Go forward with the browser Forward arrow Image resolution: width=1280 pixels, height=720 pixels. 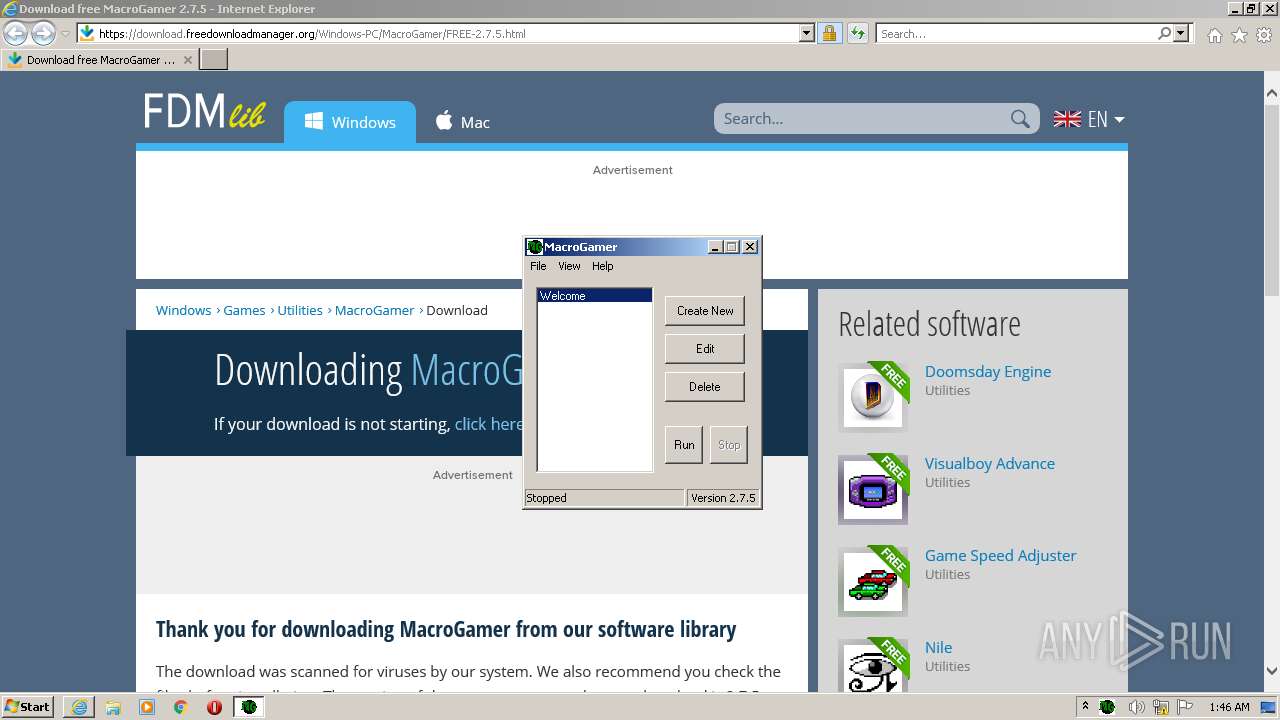[x=43, y=34]
